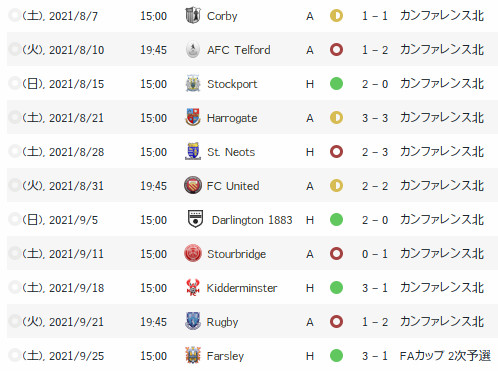Click the FC United round badge

(x=193, y=185)
